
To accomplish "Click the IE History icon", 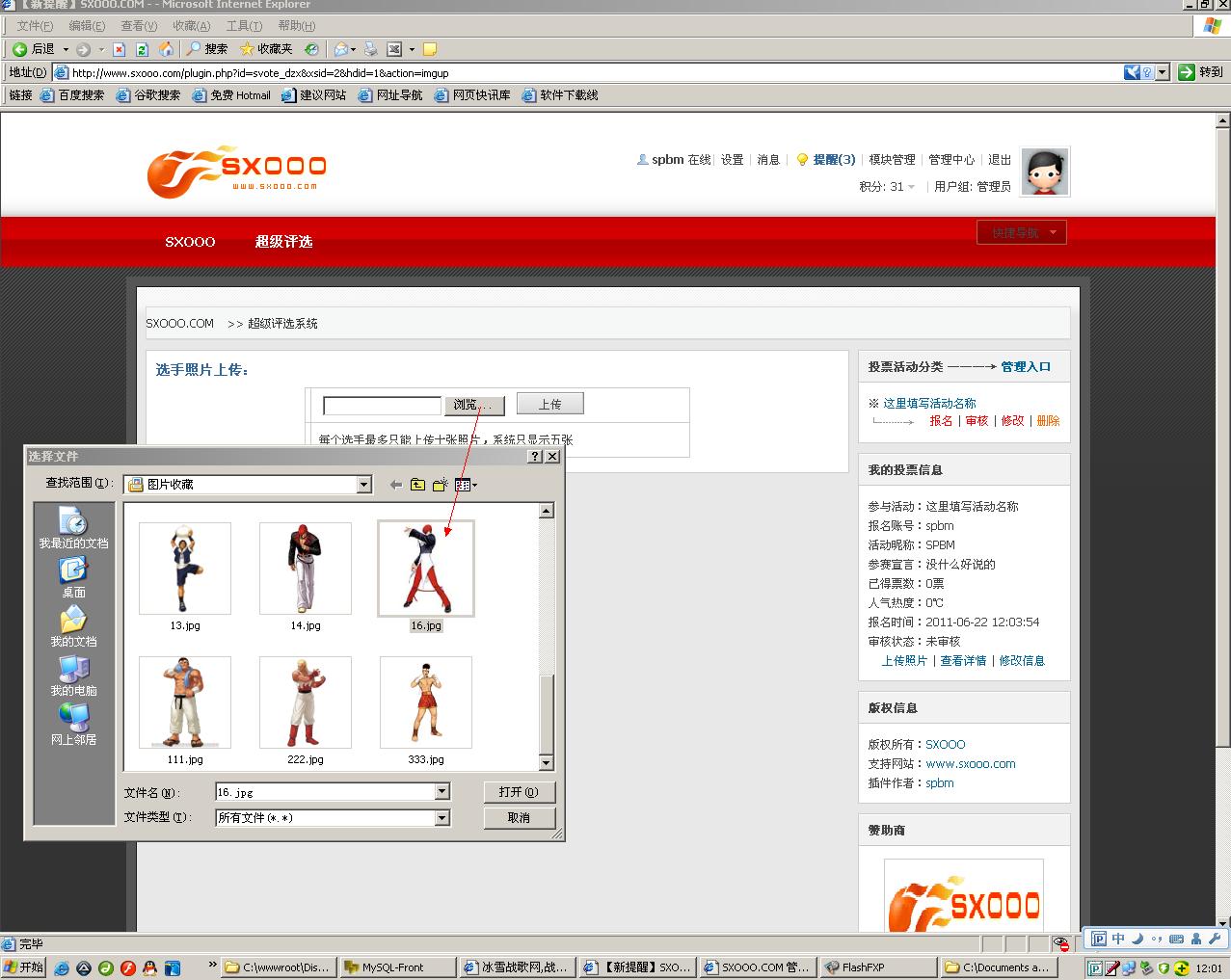I will [x=311, y=49].
